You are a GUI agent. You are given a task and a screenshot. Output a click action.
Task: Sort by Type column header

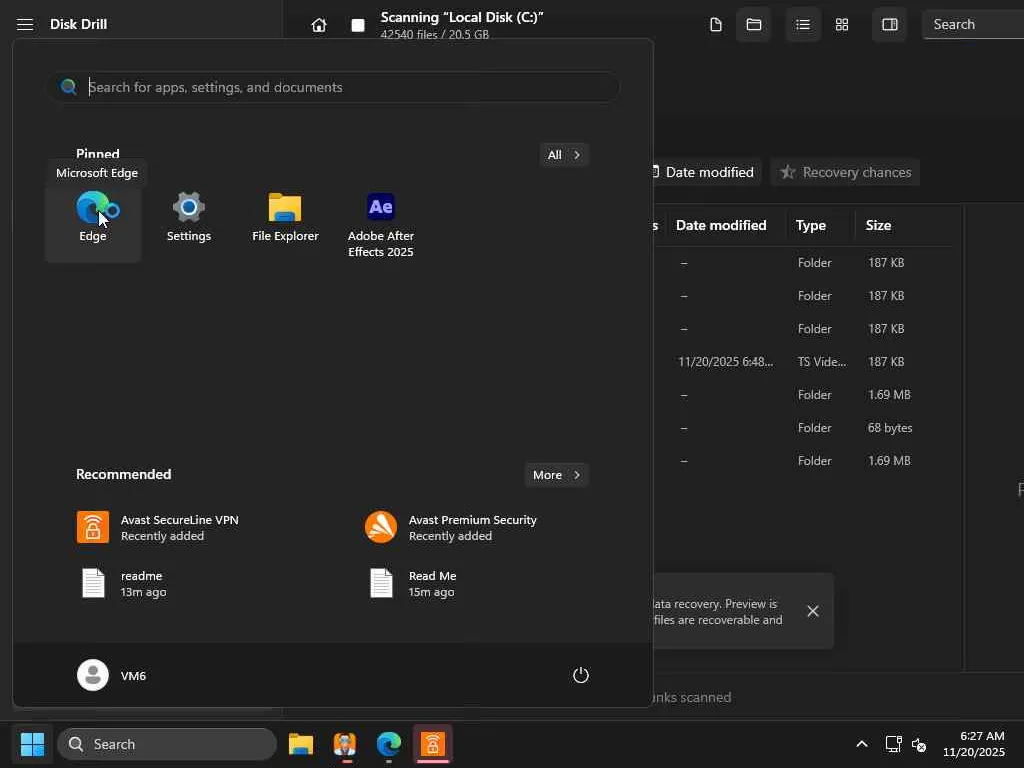(x=810, y=225)
